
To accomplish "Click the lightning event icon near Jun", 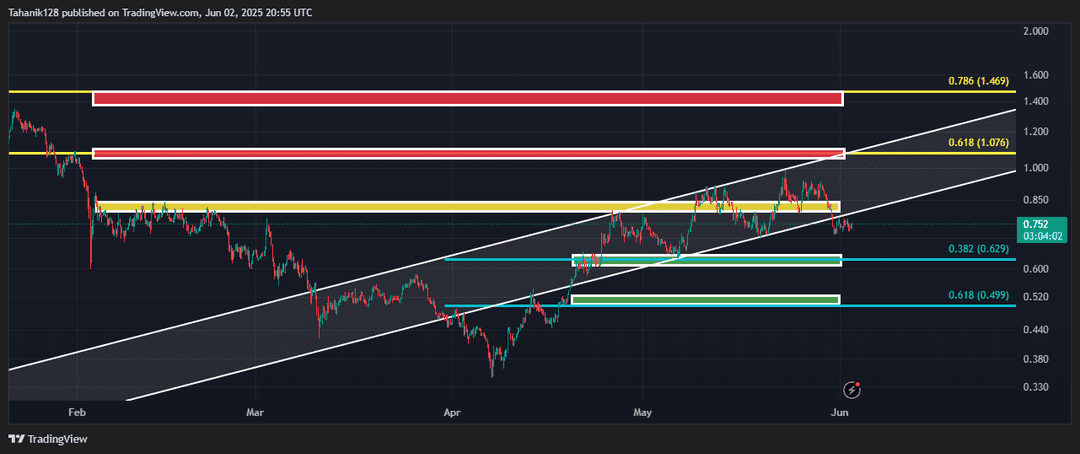I will click(853, 390).
